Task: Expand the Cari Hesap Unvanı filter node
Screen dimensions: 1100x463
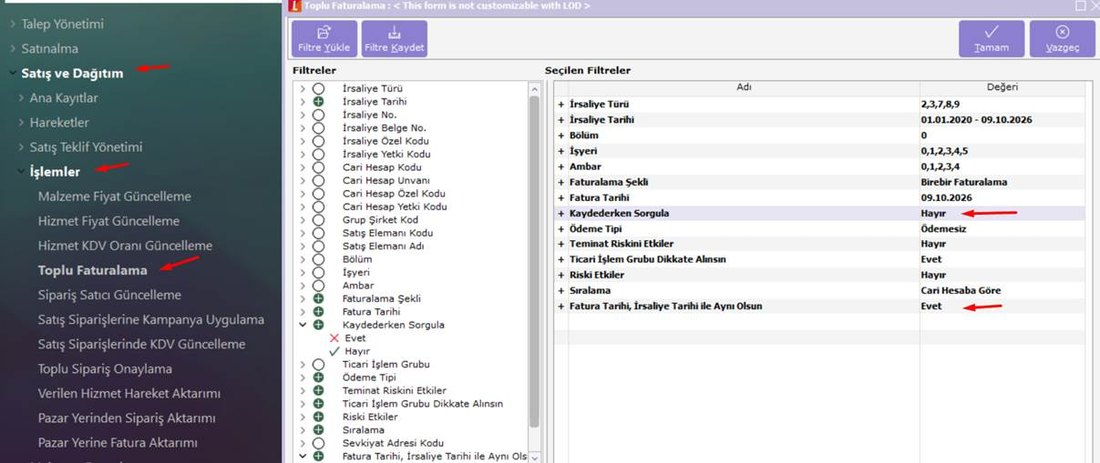Action: tap(302, 180)
